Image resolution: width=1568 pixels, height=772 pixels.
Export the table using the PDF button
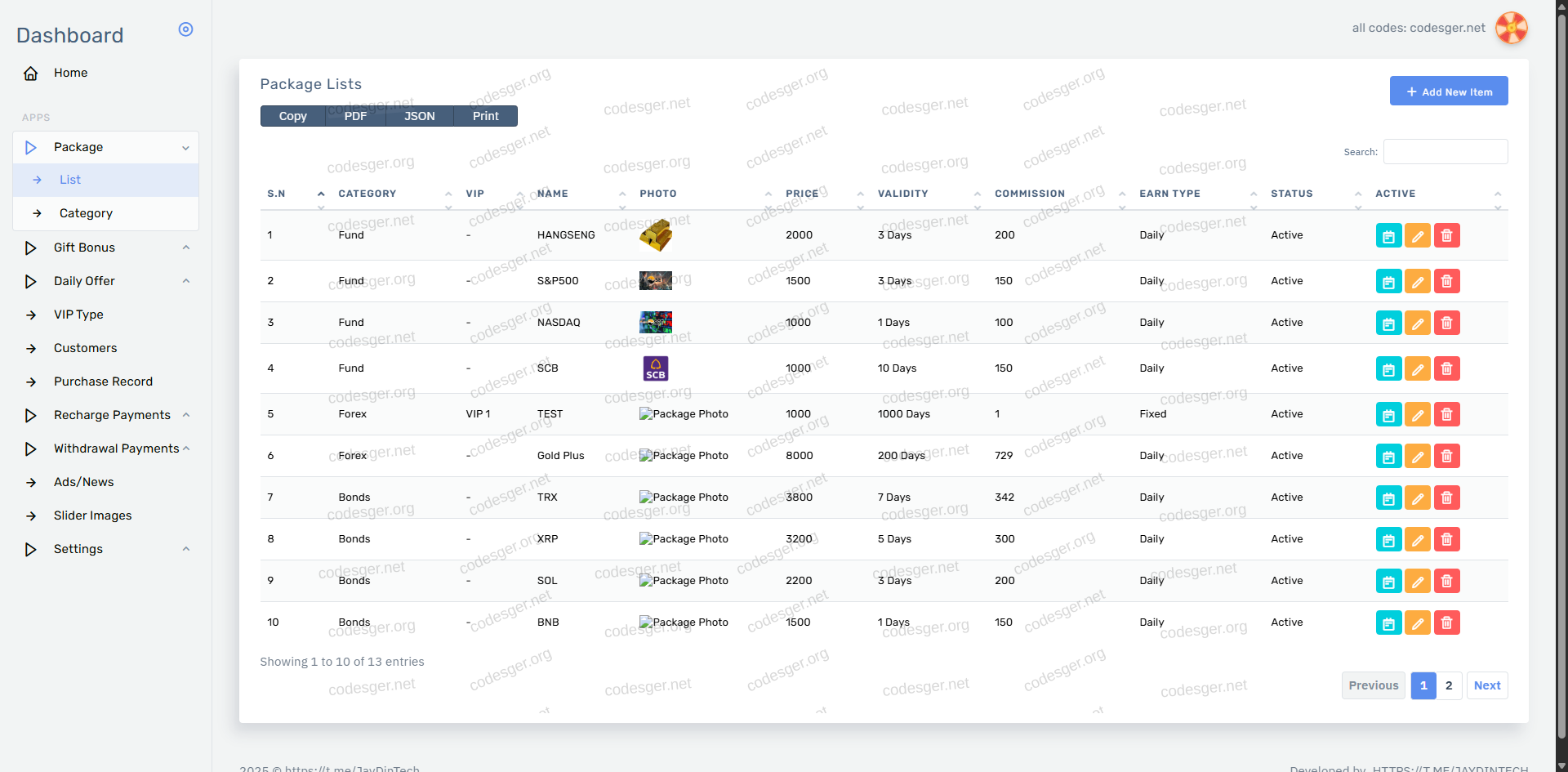[x=355, y=116]
